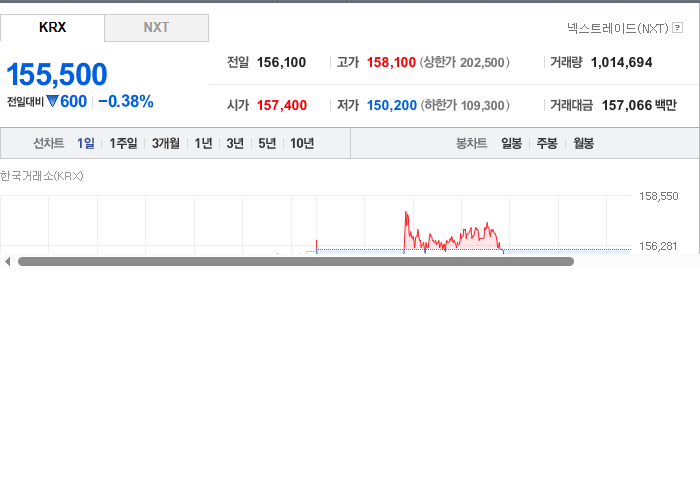
Task: Click the 하한가 109,300 text
Action: [465, 105]
